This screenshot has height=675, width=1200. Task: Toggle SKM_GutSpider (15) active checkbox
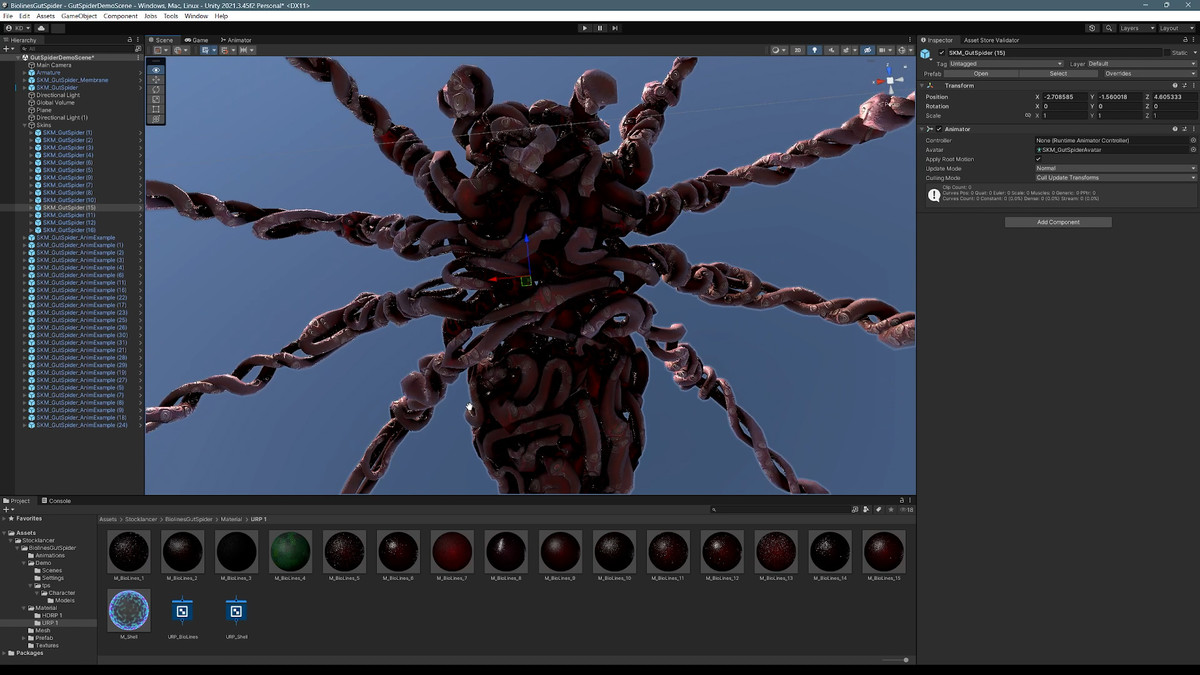(941, 53)
